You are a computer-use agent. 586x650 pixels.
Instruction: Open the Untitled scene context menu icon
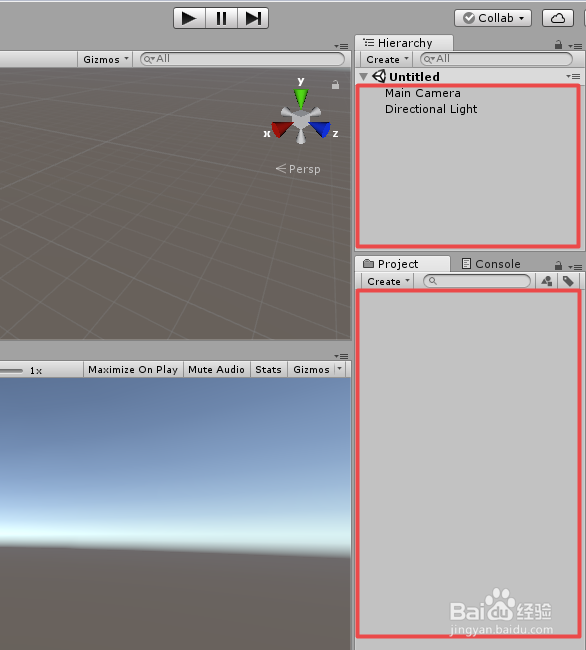573,76
